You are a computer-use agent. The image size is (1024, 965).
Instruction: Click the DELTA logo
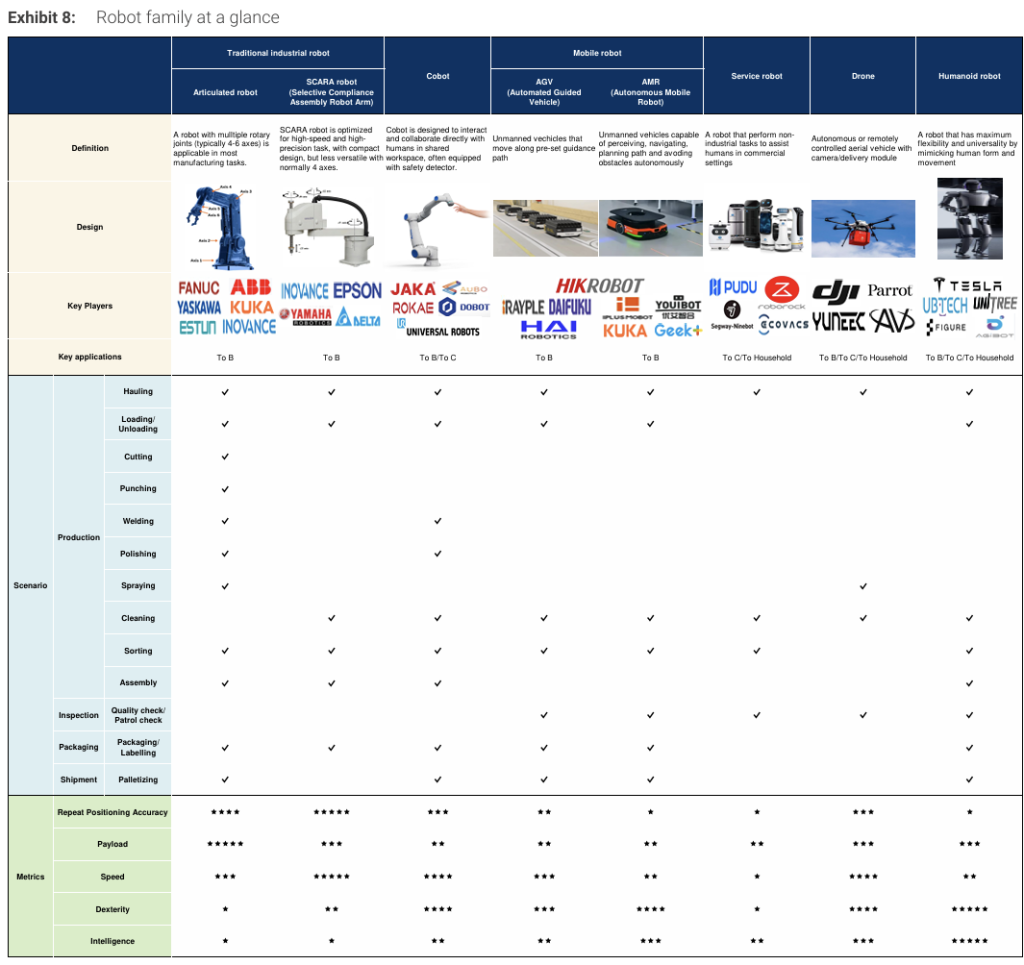[x=359, y=318]
